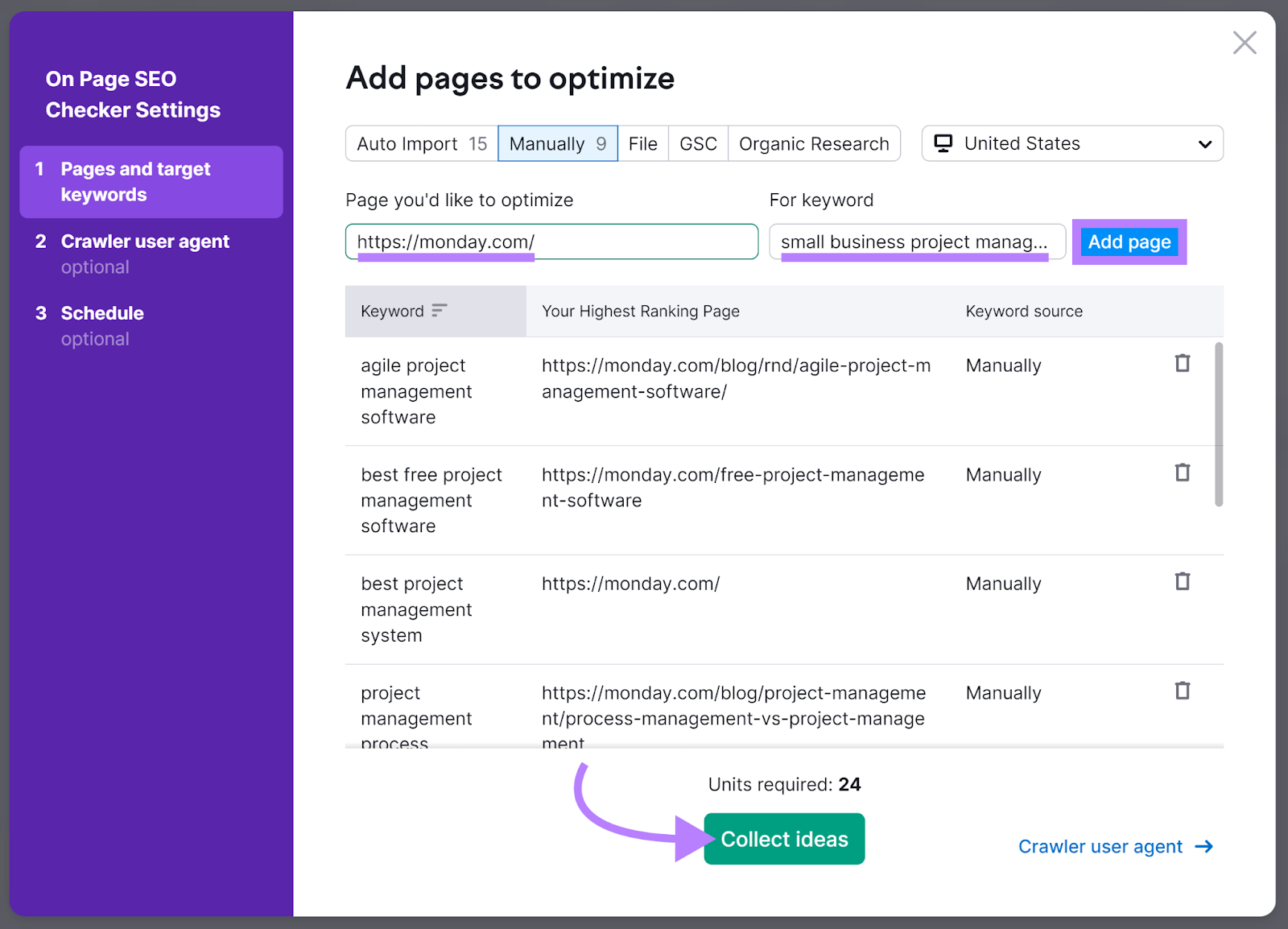Click the agile-project-management-software URL
The image size is (1288, 929).
[x=736, y=378]
